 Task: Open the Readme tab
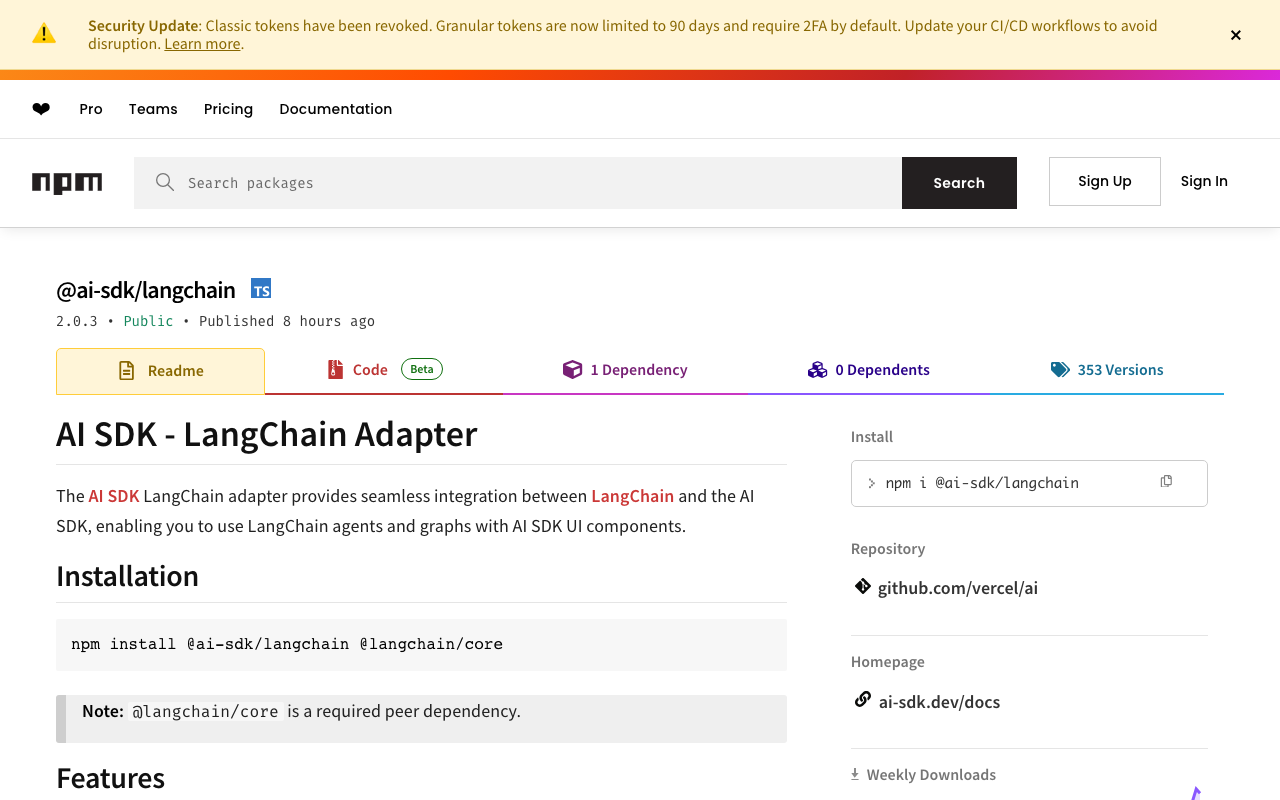click(161, 371)
